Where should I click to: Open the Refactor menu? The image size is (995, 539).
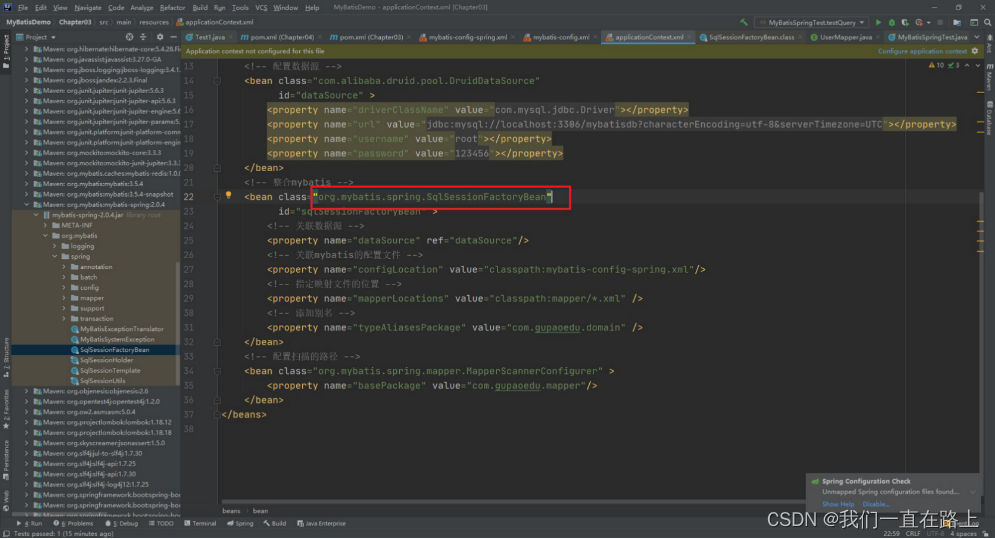(172, 8)
